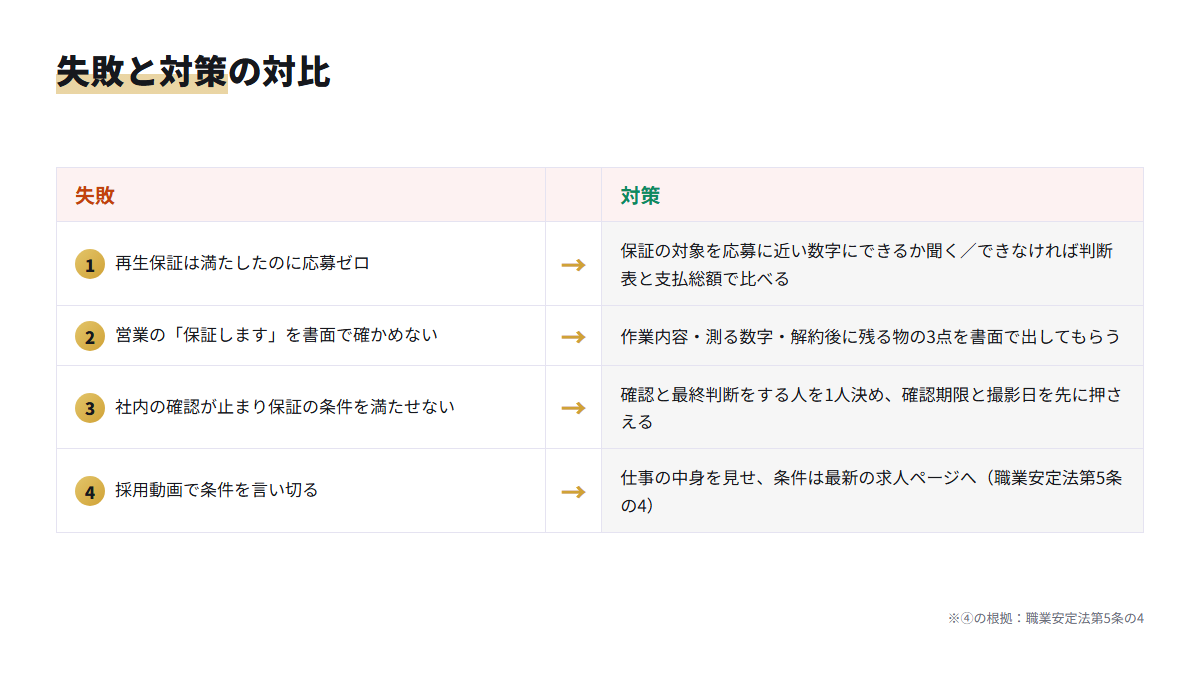
Task: Click the cell starting 保証の対象を応募に近い数字に
Action: click(872, 264)
